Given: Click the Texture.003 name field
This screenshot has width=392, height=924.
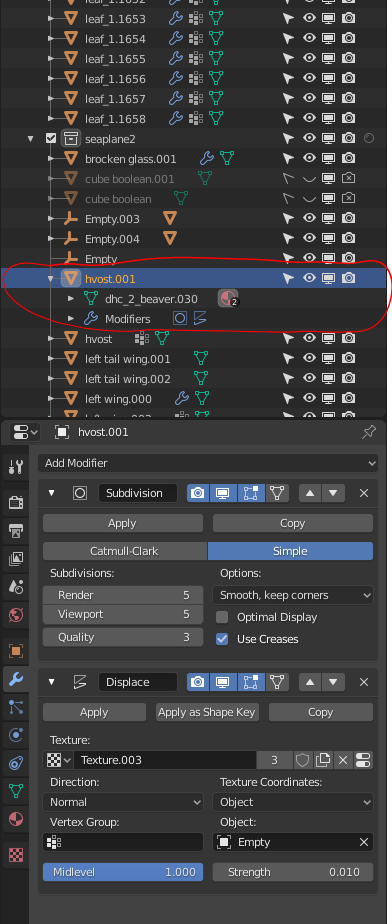Looking at the screenshot, I should pyautogui.click(x=165, y=760).
